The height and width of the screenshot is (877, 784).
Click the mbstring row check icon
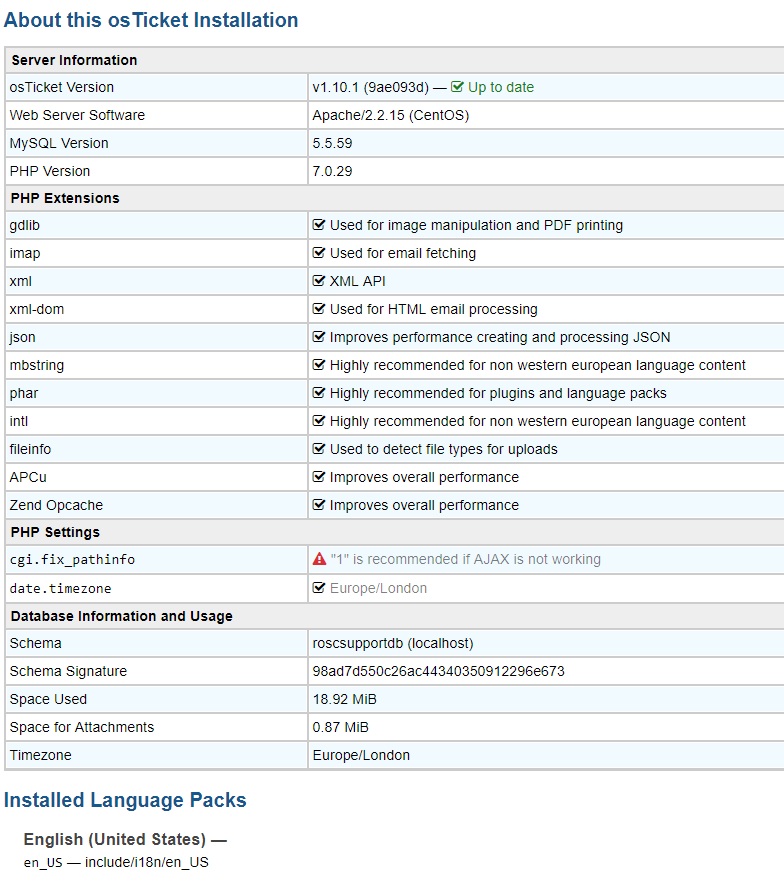coord(319,365)
